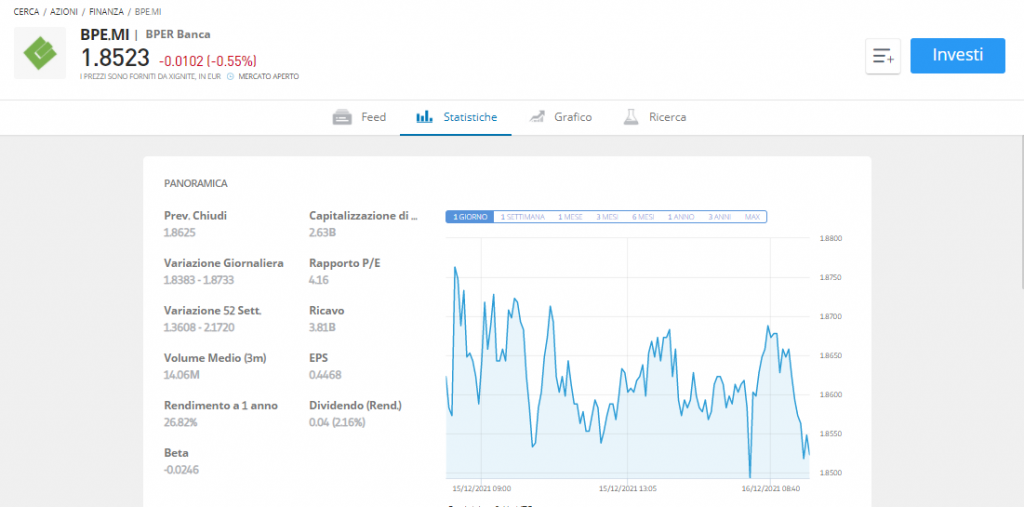The height and width of the screenshot is (507, 1024).
Task: Click the MERCATO APERTO status text
Action: [268, 76]
